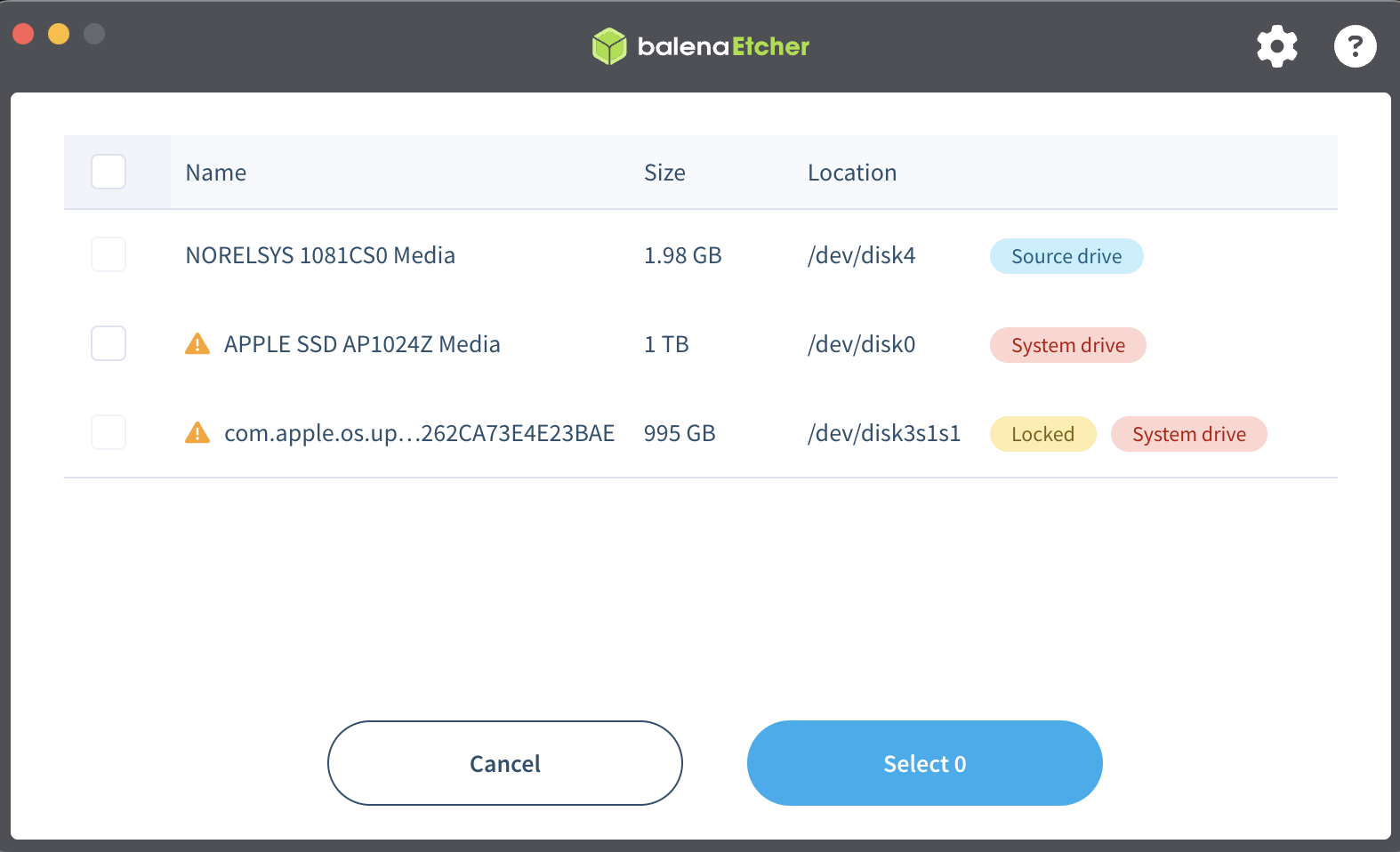1400x852 pixels.
Task: Click the balenaEtcher cube logo
Action: (x=609, y=46)
